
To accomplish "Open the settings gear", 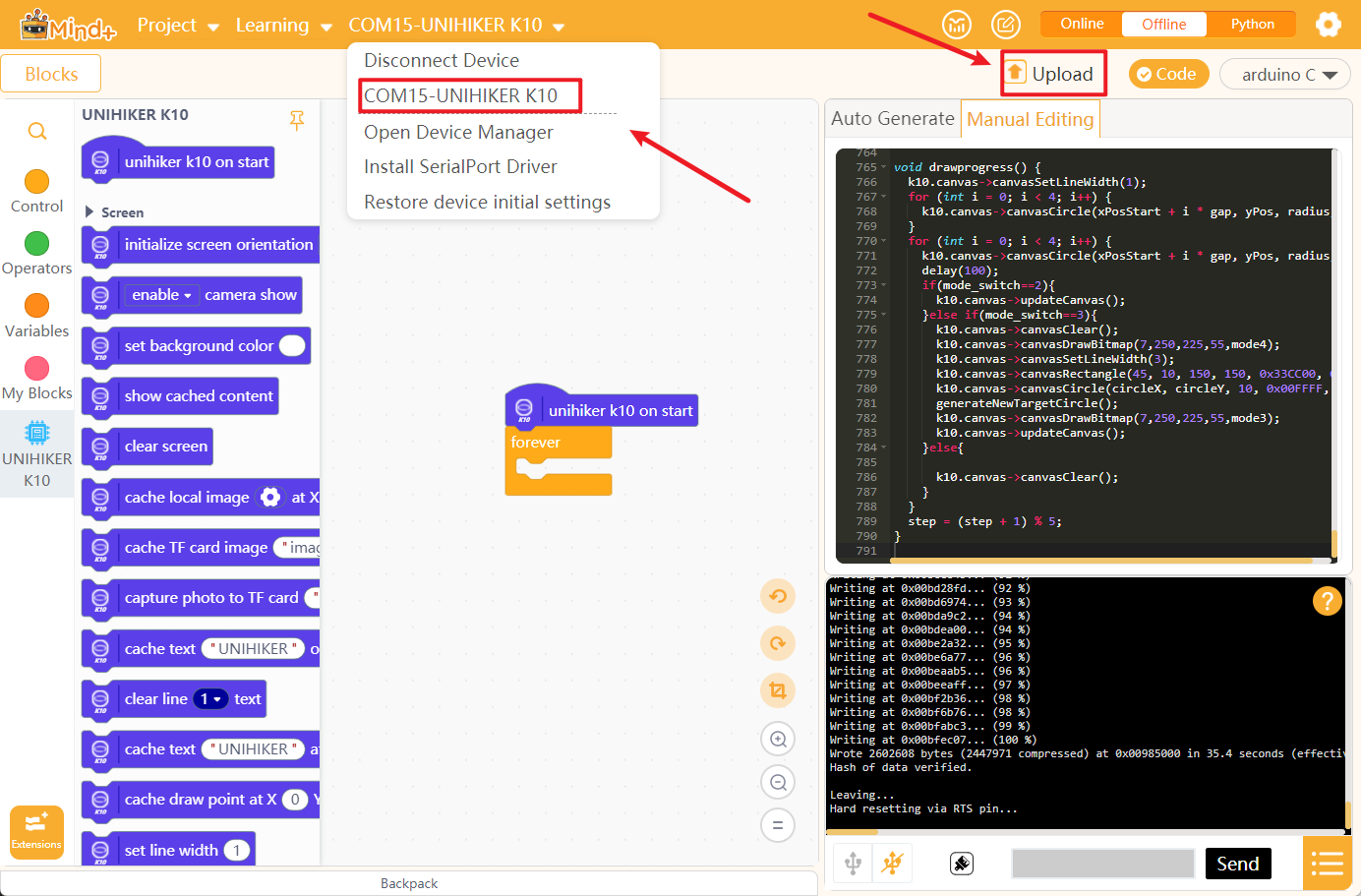I will pos(1329,25).
